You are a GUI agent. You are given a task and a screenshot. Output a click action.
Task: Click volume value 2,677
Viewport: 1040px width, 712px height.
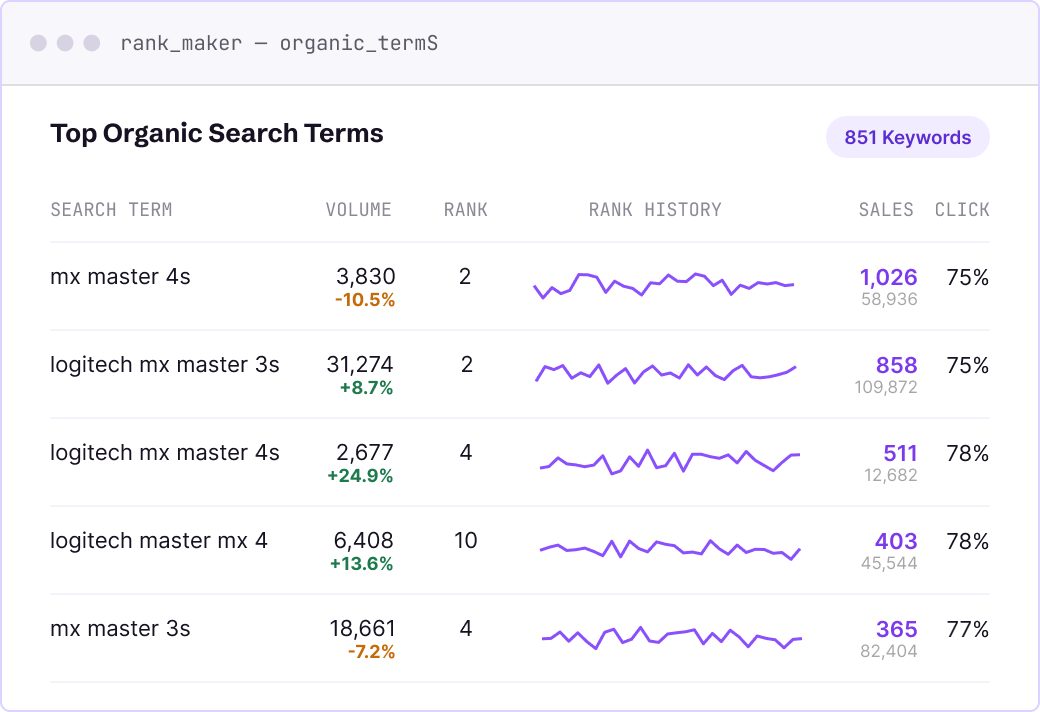coord(365,453)
